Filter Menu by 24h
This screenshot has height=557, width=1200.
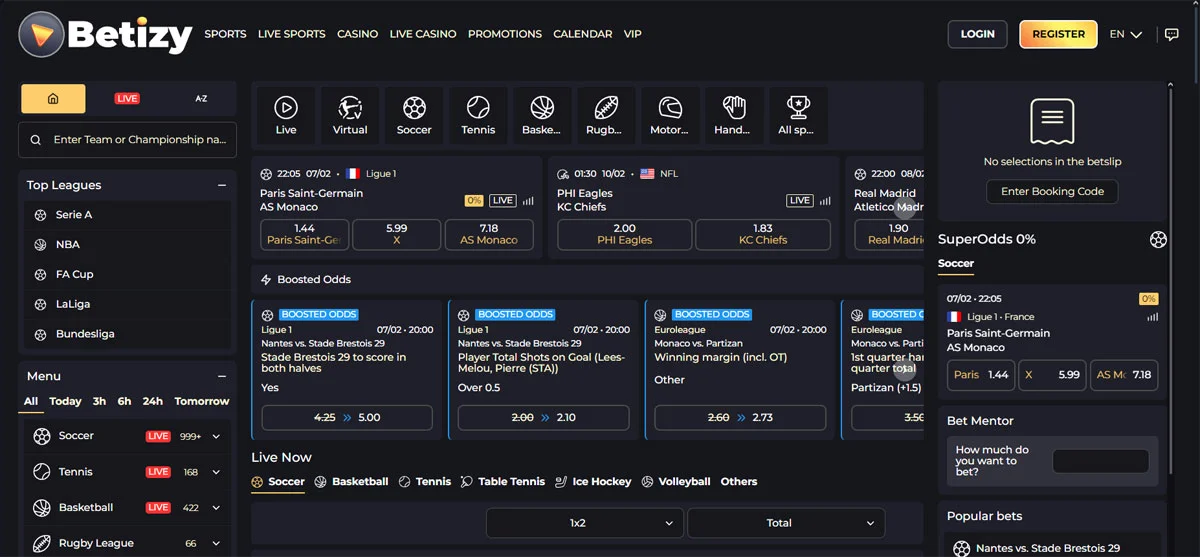click(x=153, y=401)
